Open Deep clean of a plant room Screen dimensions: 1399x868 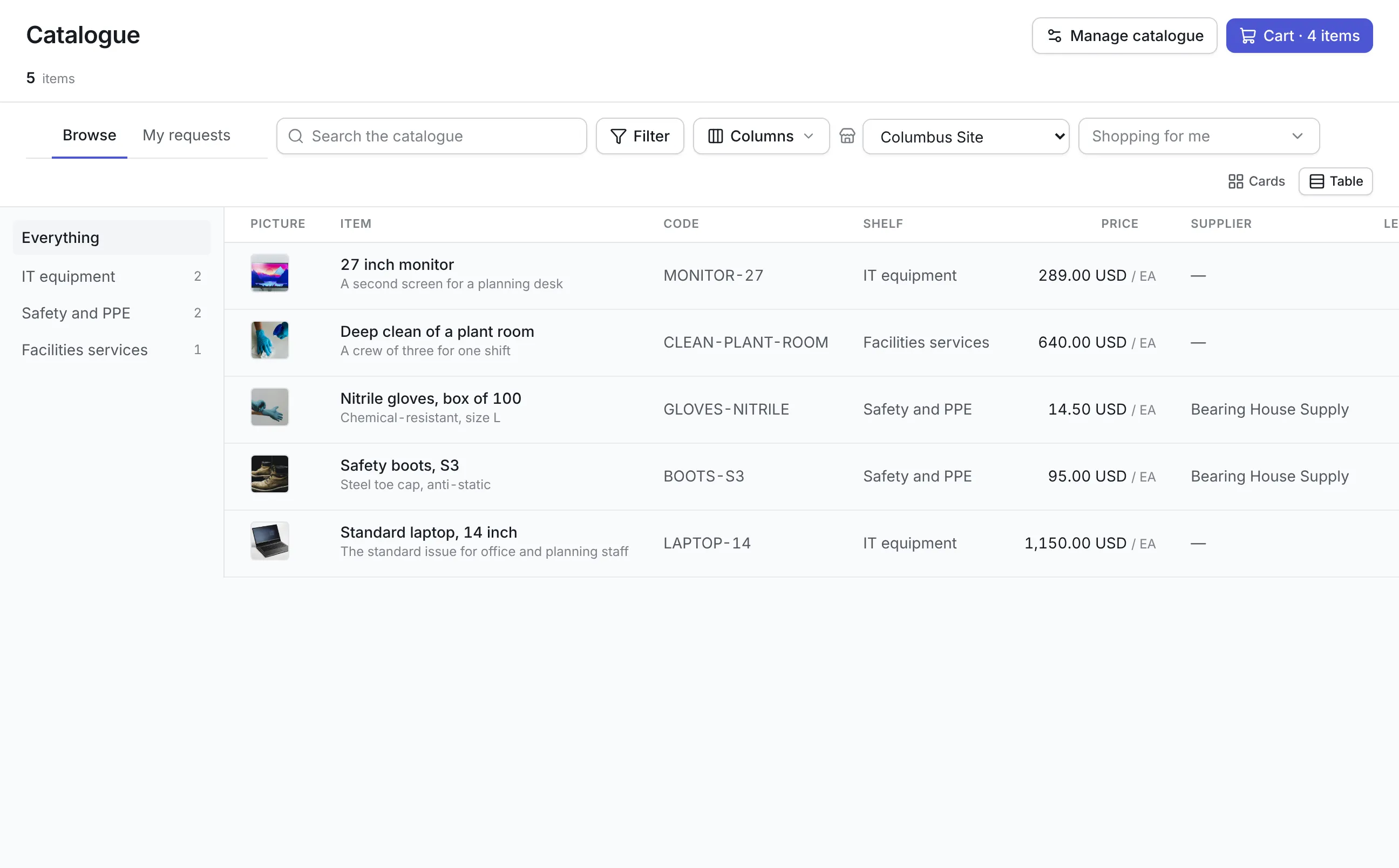(437, 332)
